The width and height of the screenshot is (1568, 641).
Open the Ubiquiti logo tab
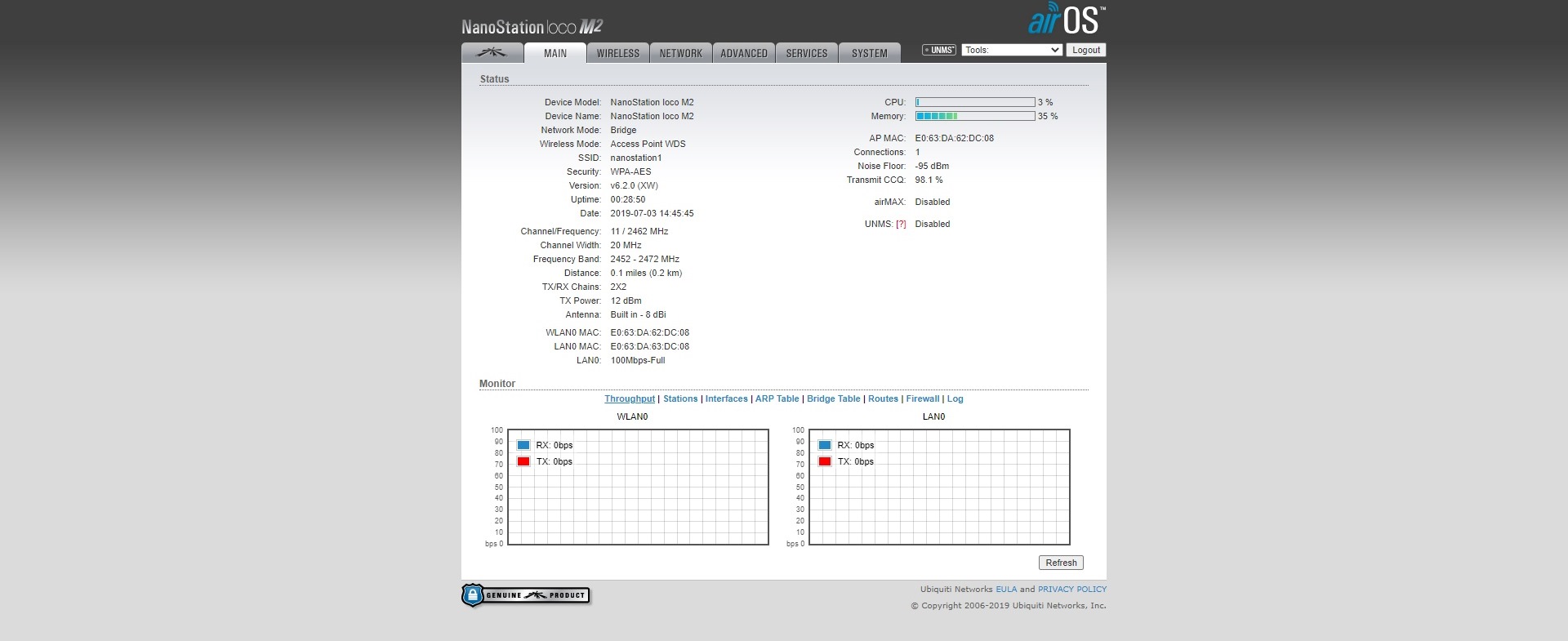point(492,53)
